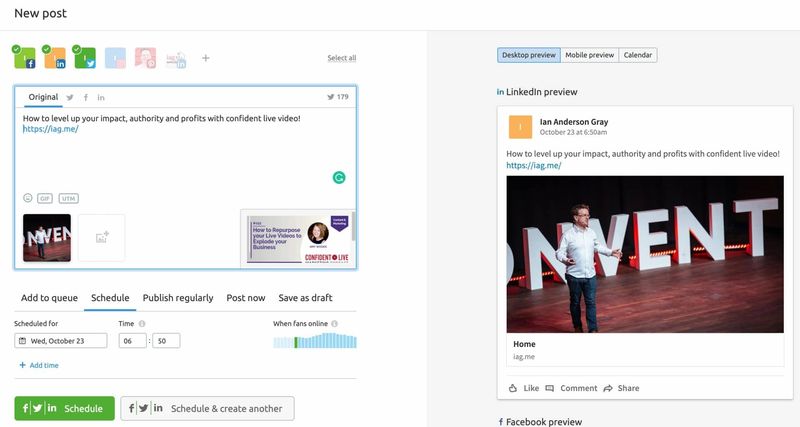Open the LinkedIn version tab icon
The height and width of the screenshot is (427, 800).
(101, 97)
